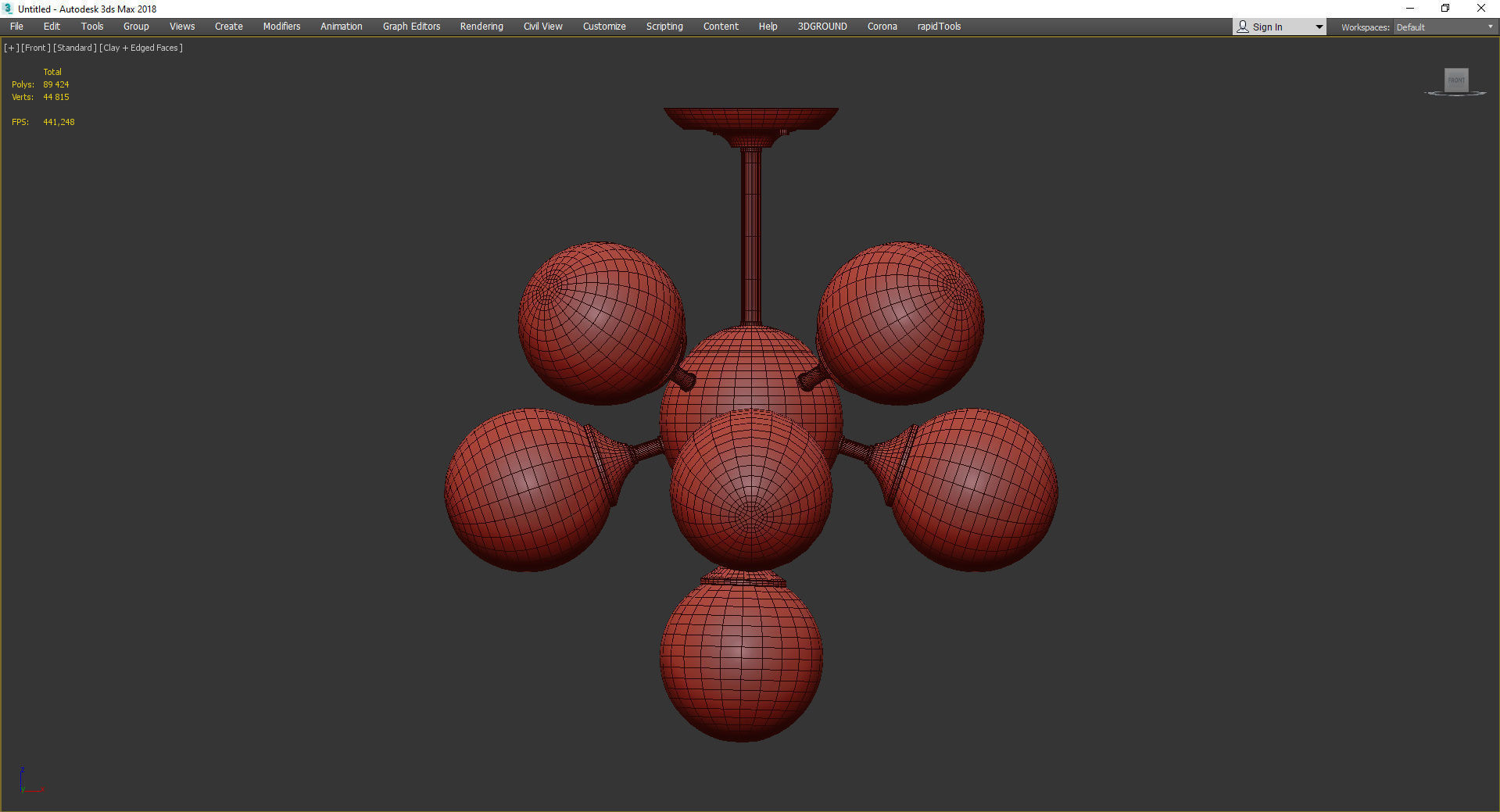Open the Group menu
The image size is (1500, 812).
click(x=136, y=27)
